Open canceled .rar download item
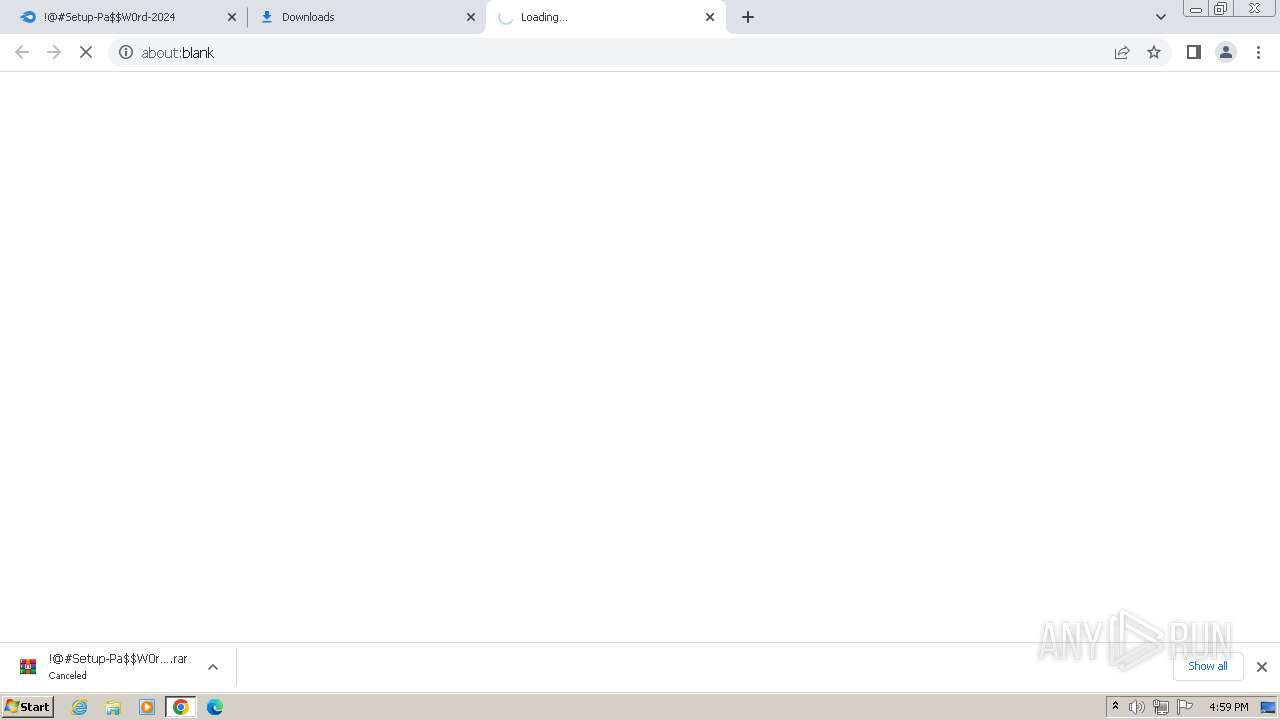Image resolution: width=1280 pixels, height=720 pixels. coord(104,667)
